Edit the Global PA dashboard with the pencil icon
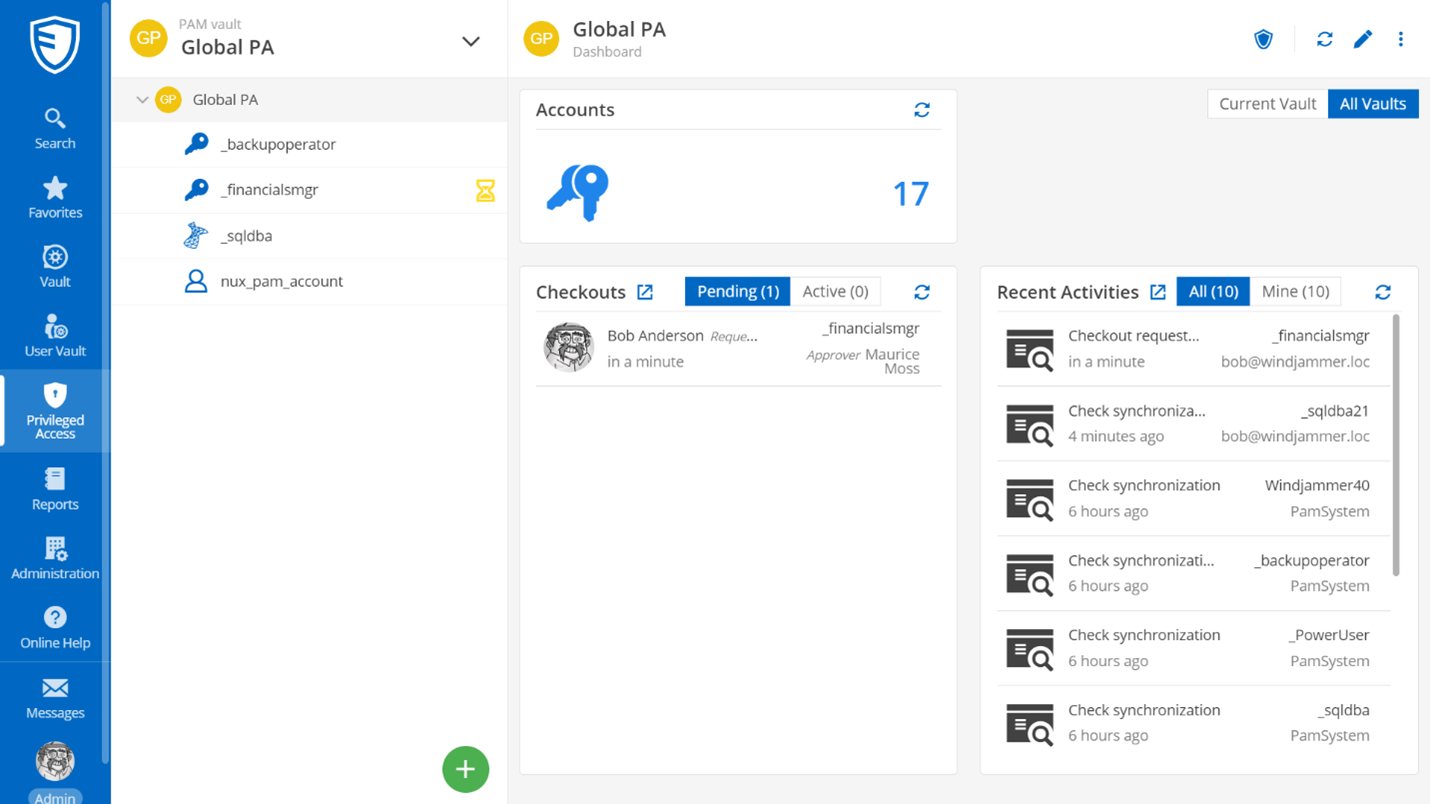The width and height of the screenshot is (1430, 804). [1362, 38]
